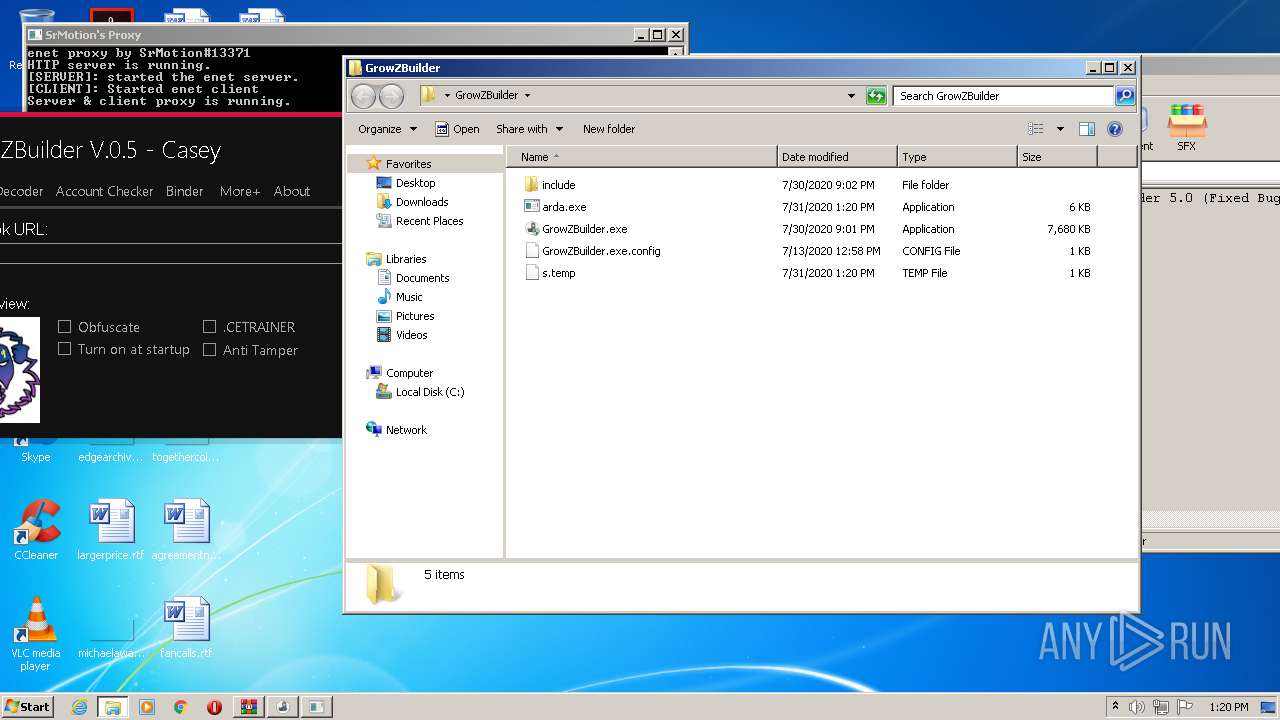Click the search magnifier icon
The height and width of the screenshot is (720, 1280).
(x=1125, y=96)
